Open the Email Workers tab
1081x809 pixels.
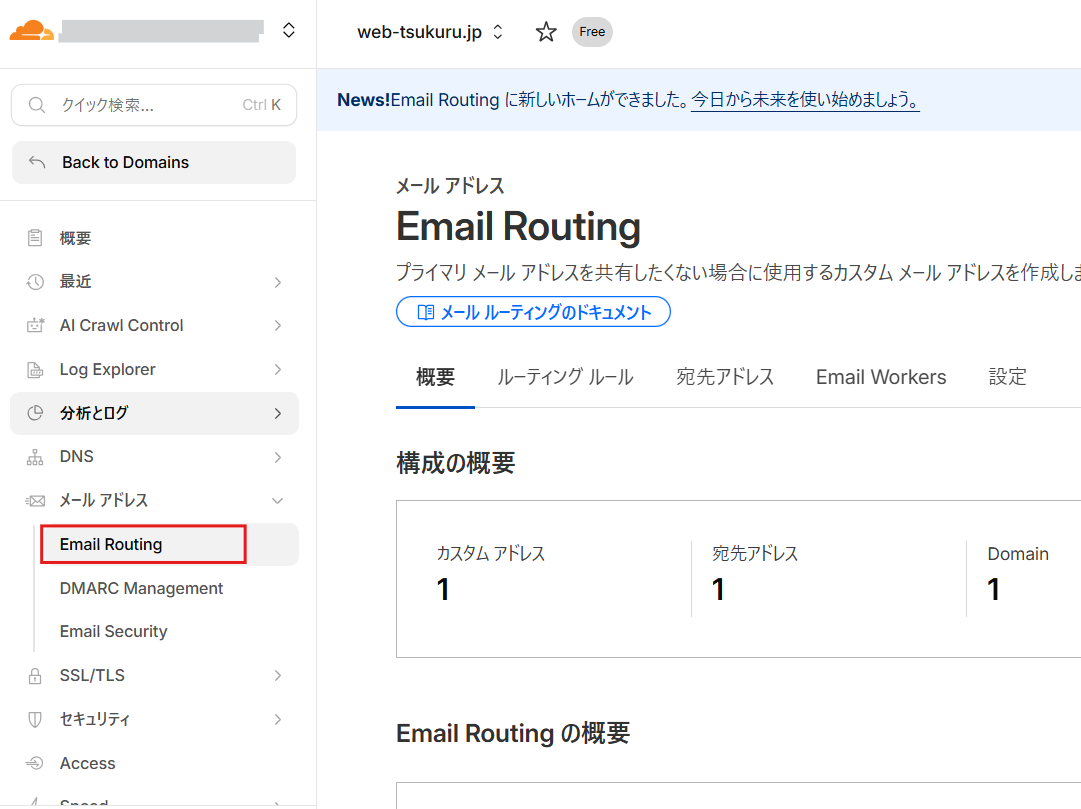tap(881, 377)
